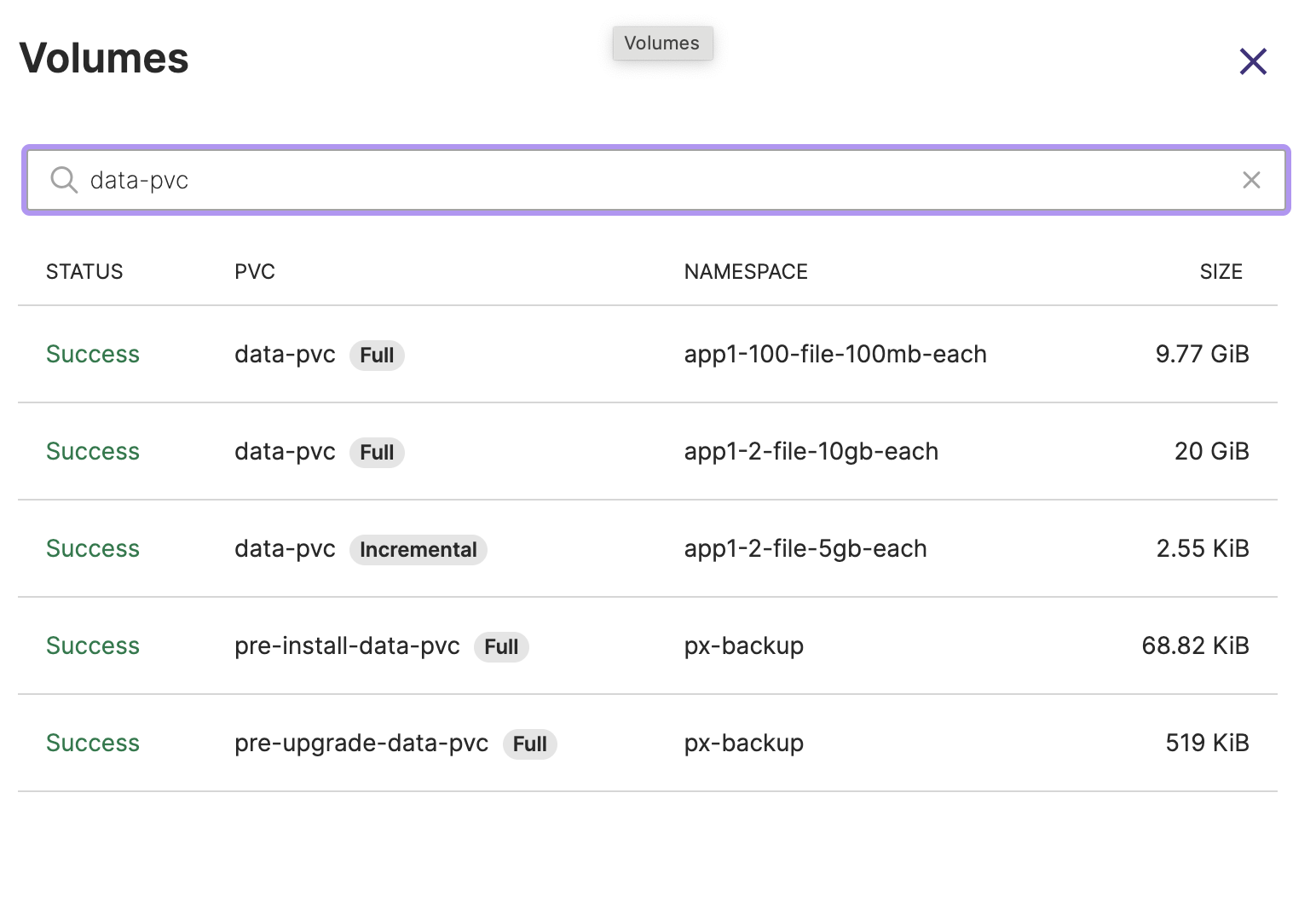
Task: Select namespace app1-100-file-100mb-each
Action: (834, 355)
